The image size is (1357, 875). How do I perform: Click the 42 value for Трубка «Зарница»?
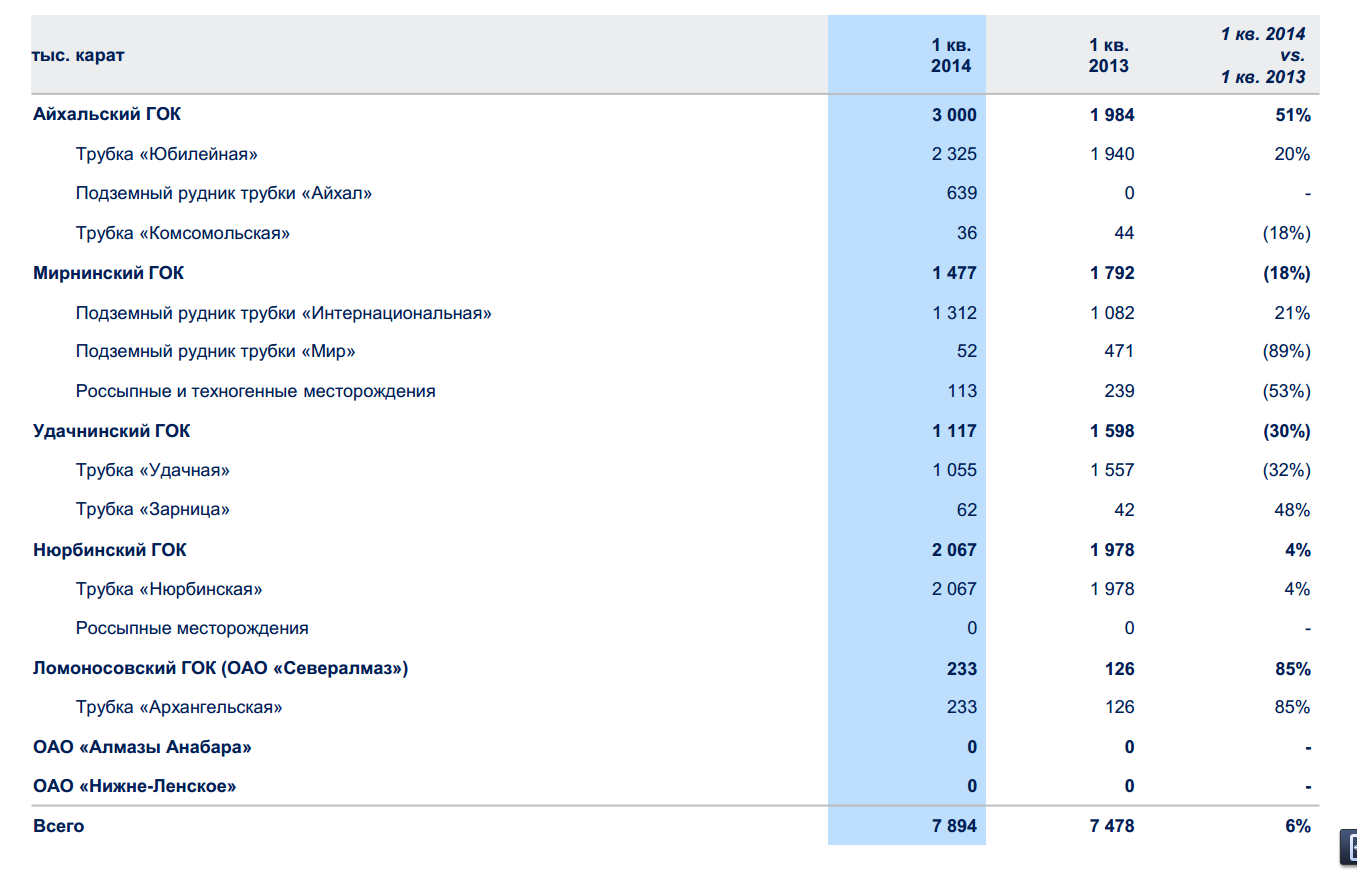(x=1124, y=510)
